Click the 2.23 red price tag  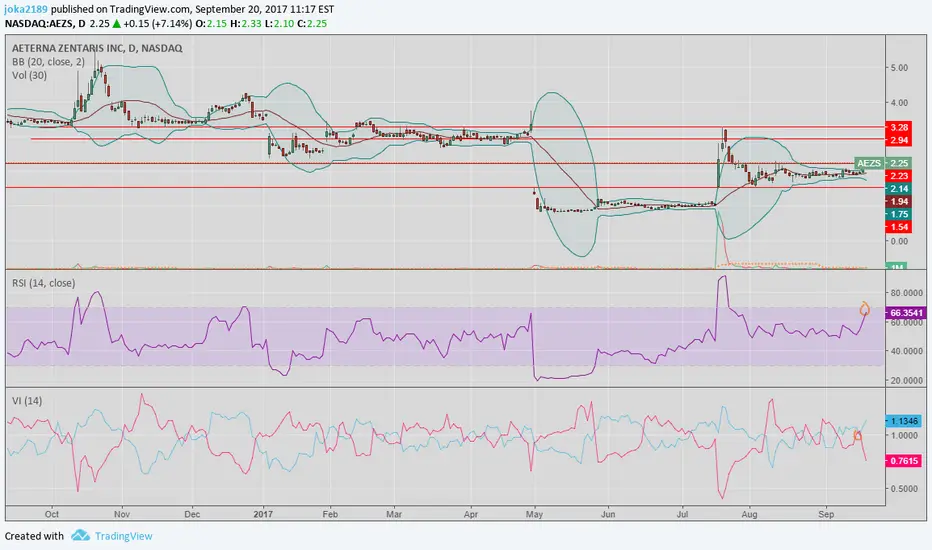899,175
